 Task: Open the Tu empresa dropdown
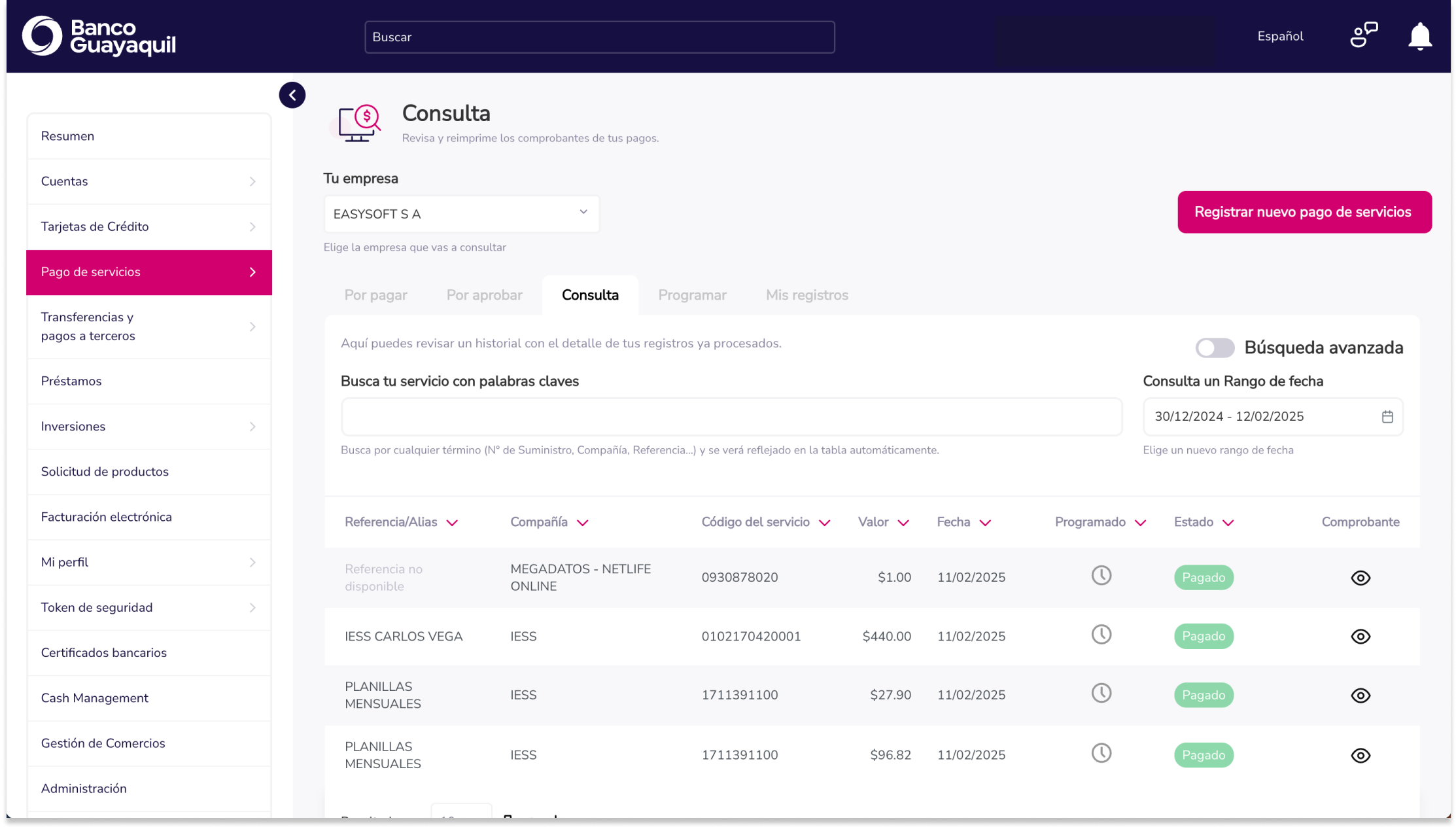coord(461,214)
